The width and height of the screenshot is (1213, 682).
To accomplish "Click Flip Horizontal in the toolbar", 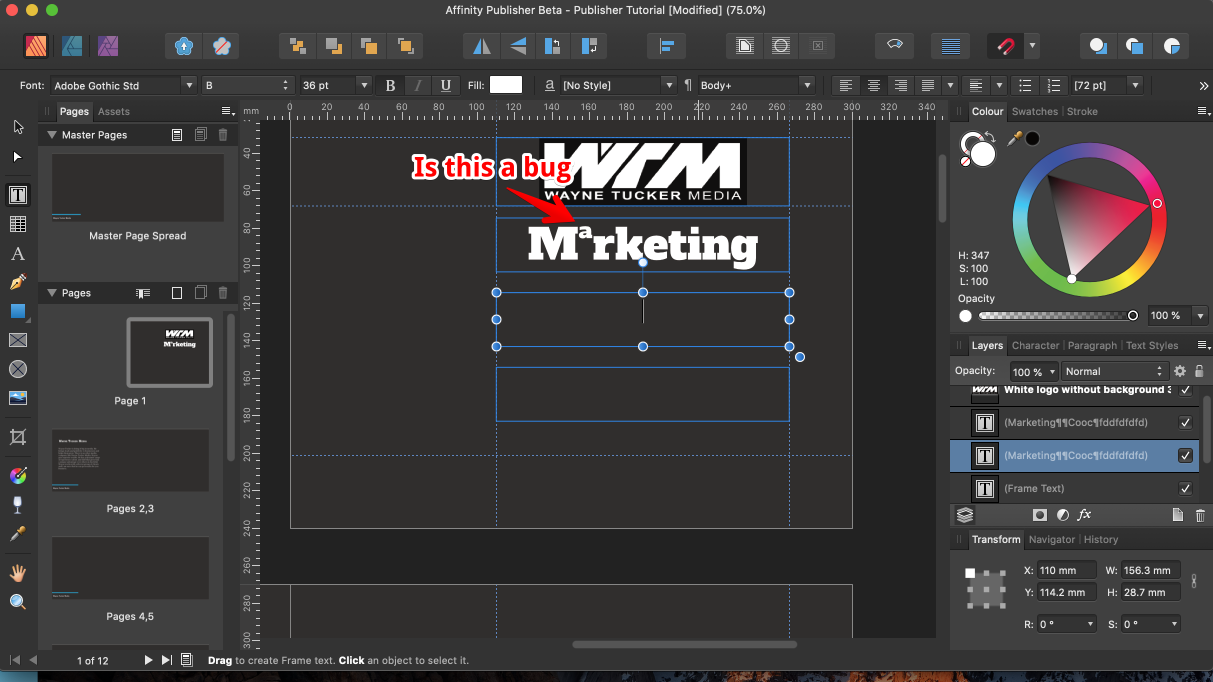I will [x=482, y=46].
